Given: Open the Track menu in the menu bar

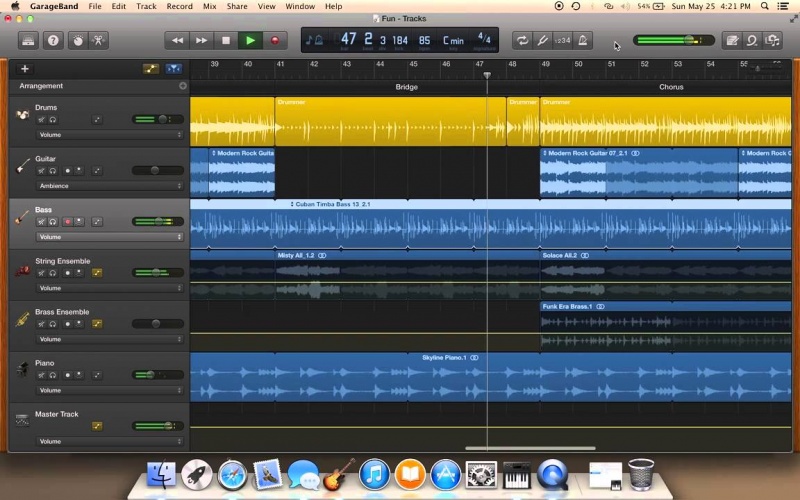Looking at the screenshot, I should (x=146, y=6).
